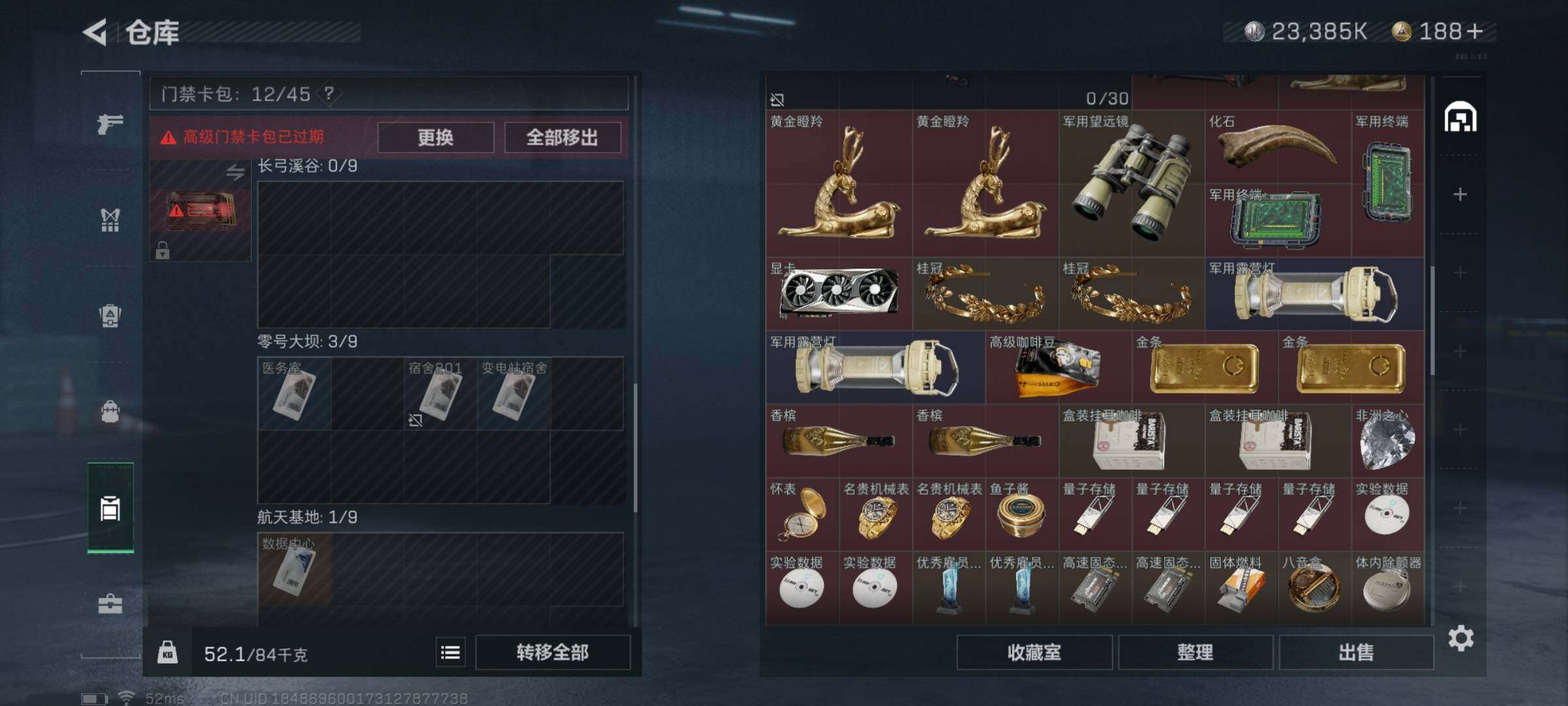
Task: Open the weapons tab with pistol icon
Action: pyautogui.click(x=110, y=123)
